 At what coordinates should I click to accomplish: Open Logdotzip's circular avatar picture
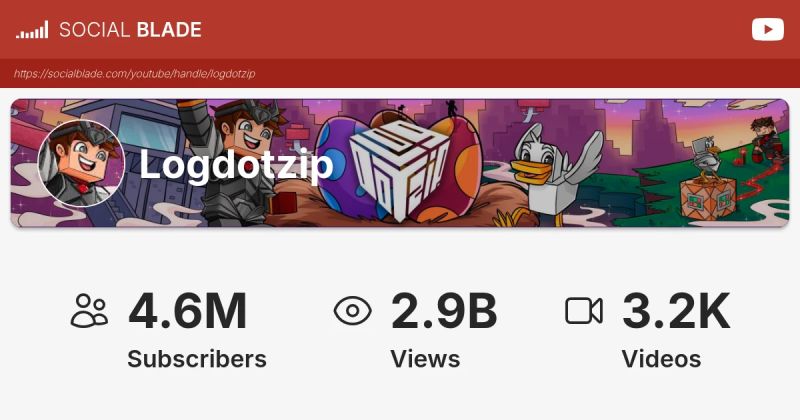click(x=81, y=163)
